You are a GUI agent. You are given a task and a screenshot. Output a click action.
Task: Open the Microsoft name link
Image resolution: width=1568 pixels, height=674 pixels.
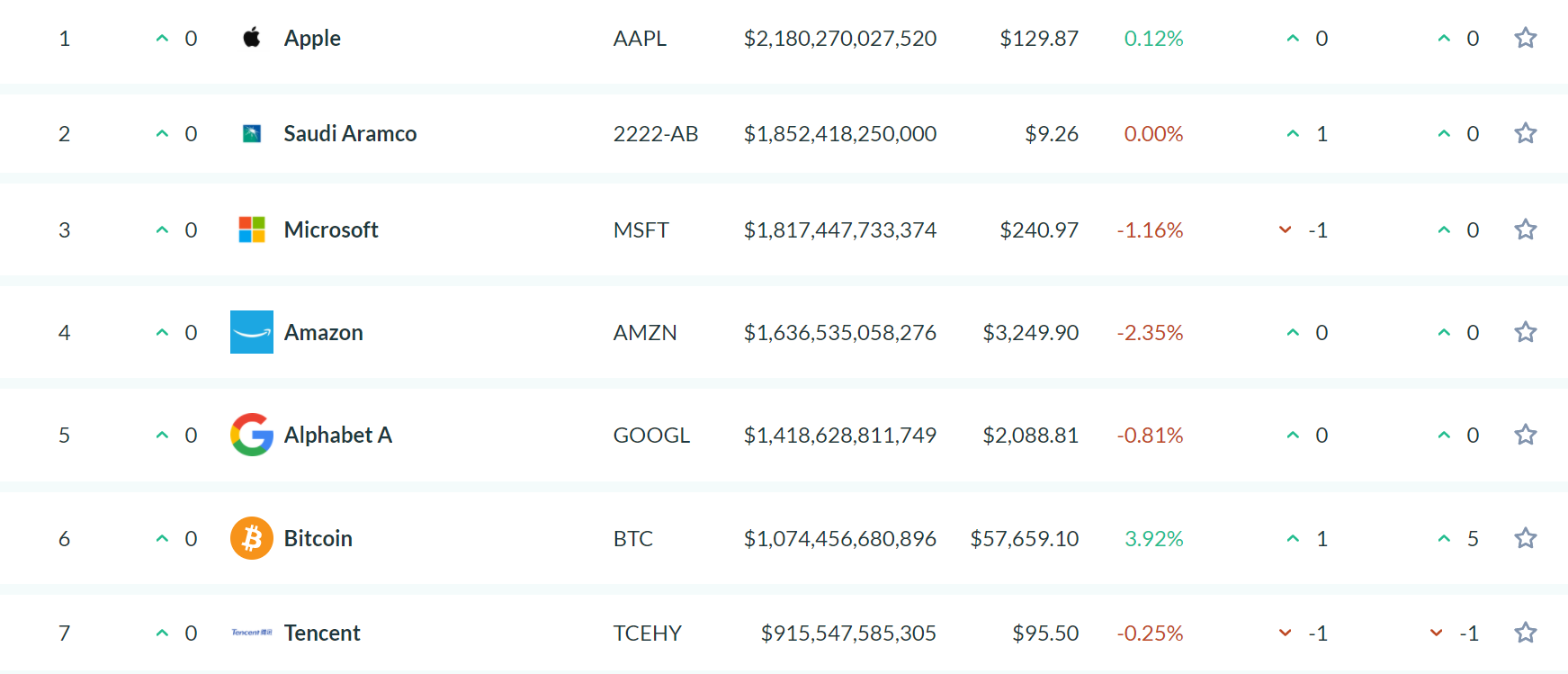(331, 229)
